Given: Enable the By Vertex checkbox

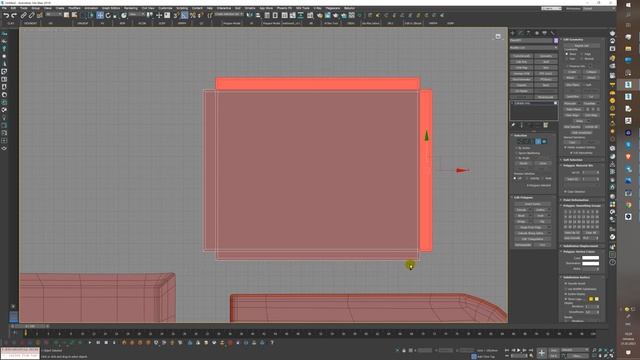Looking at the screenshot, I should point(516,148).
